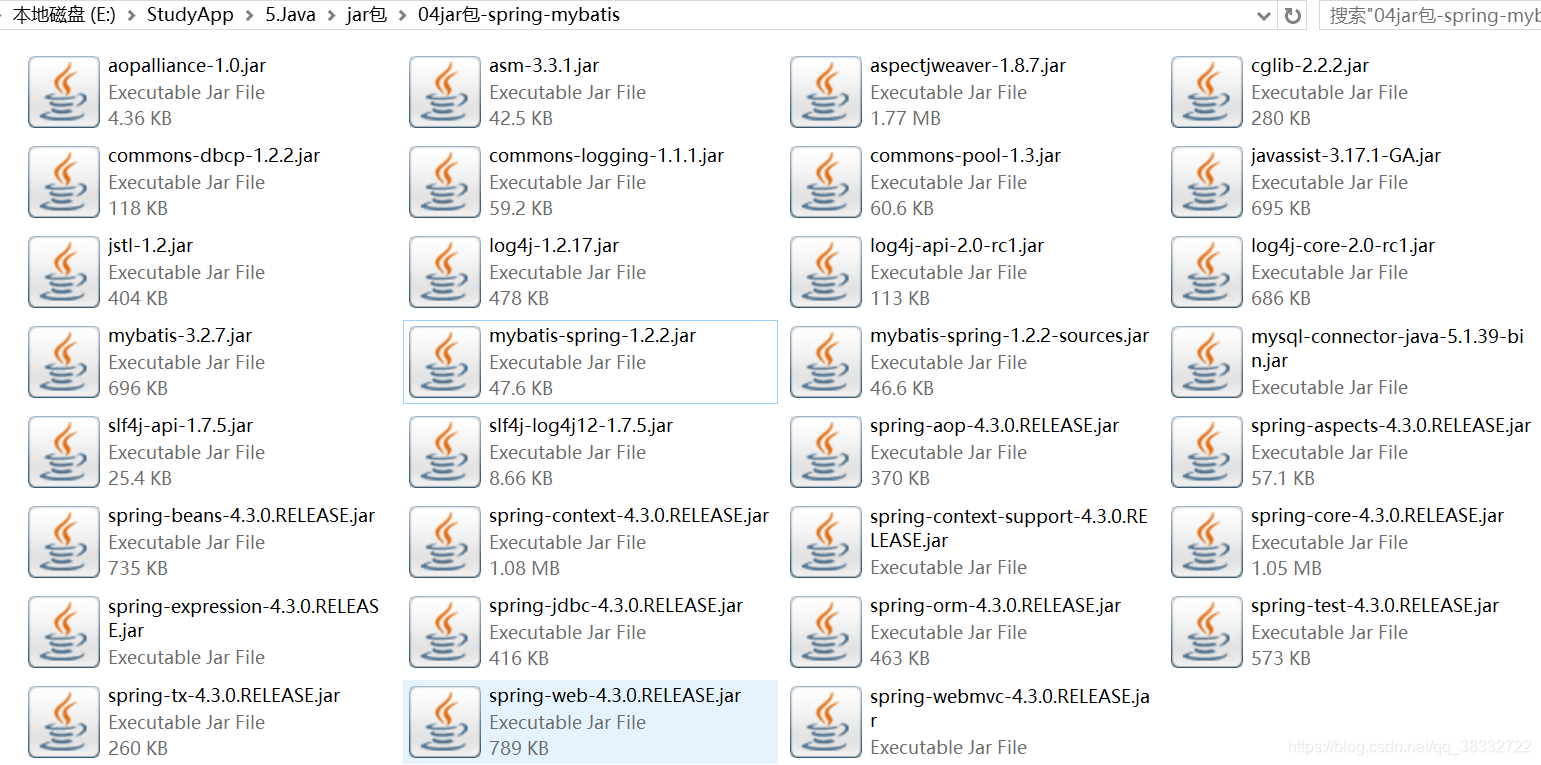Select the jstl-1.2.jar icon
Image resolution: width=1541 pixels, height=765 pixels.
point(64,272)
